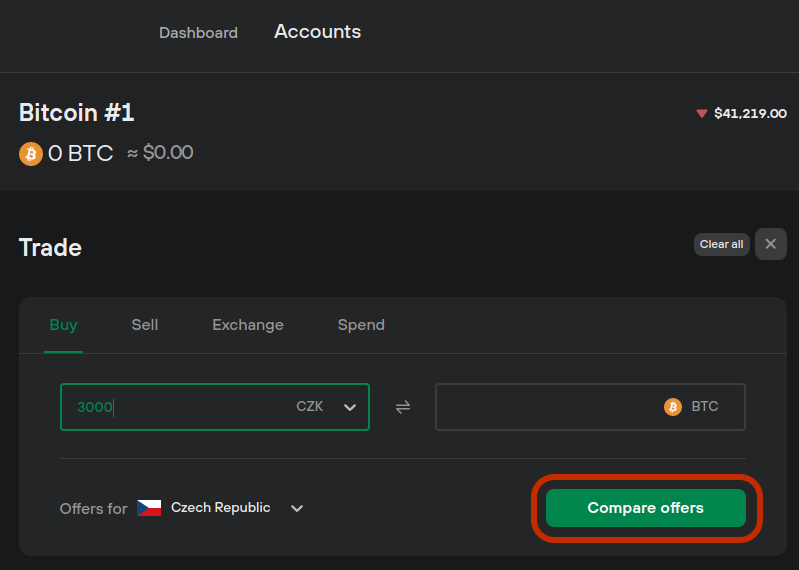Open the Exchange tab
This screenshot has height=570, width=799.
248,325
